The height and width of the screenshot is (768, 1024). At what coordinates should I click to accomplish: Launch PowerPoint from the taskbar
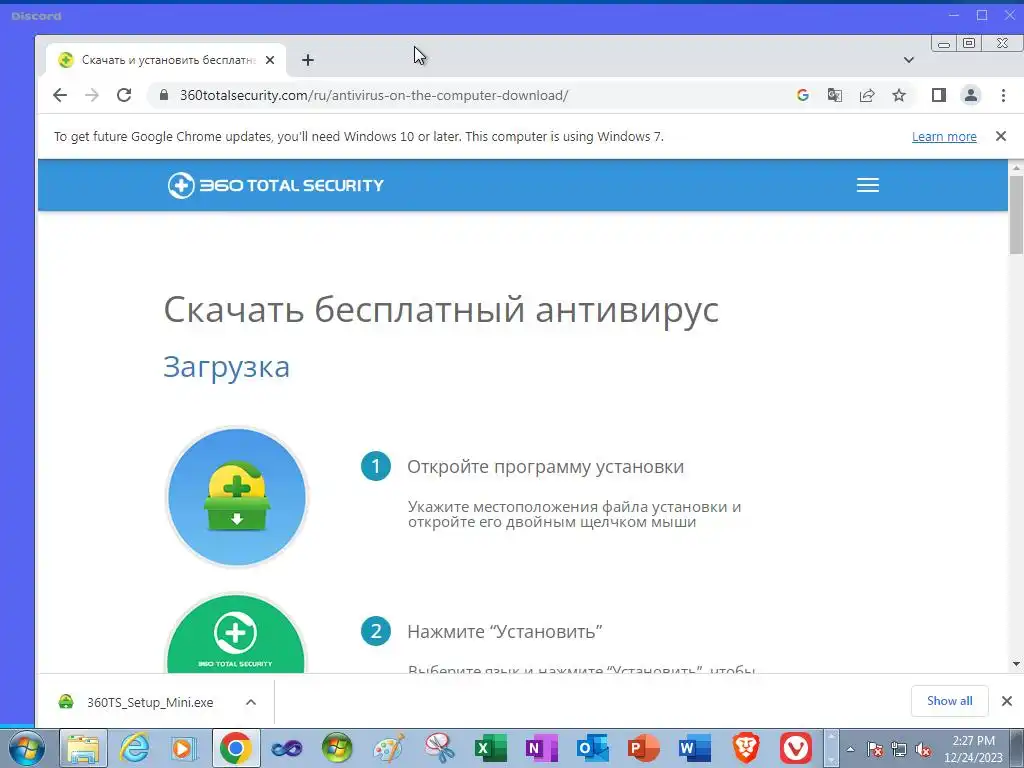644,748
